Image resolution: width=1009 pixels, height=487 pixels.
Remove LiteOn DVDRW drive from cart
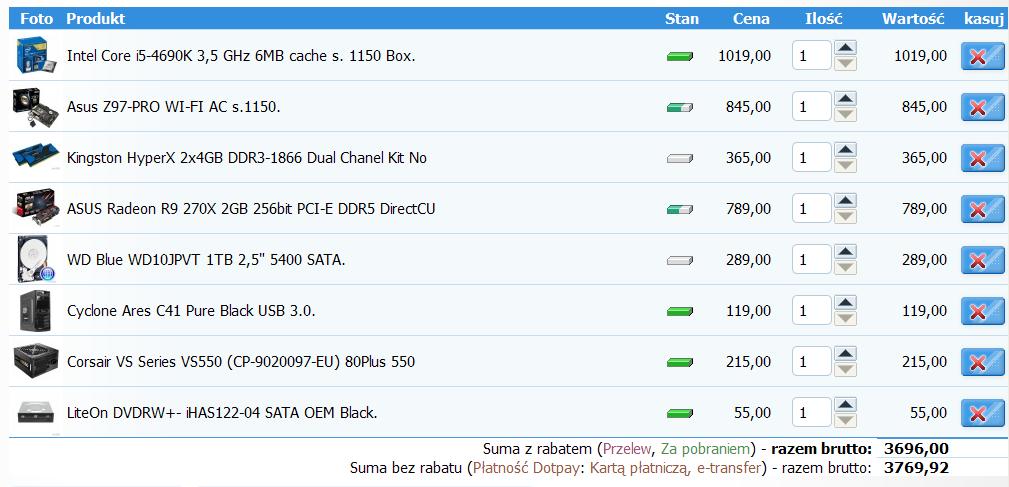(983, 412)
